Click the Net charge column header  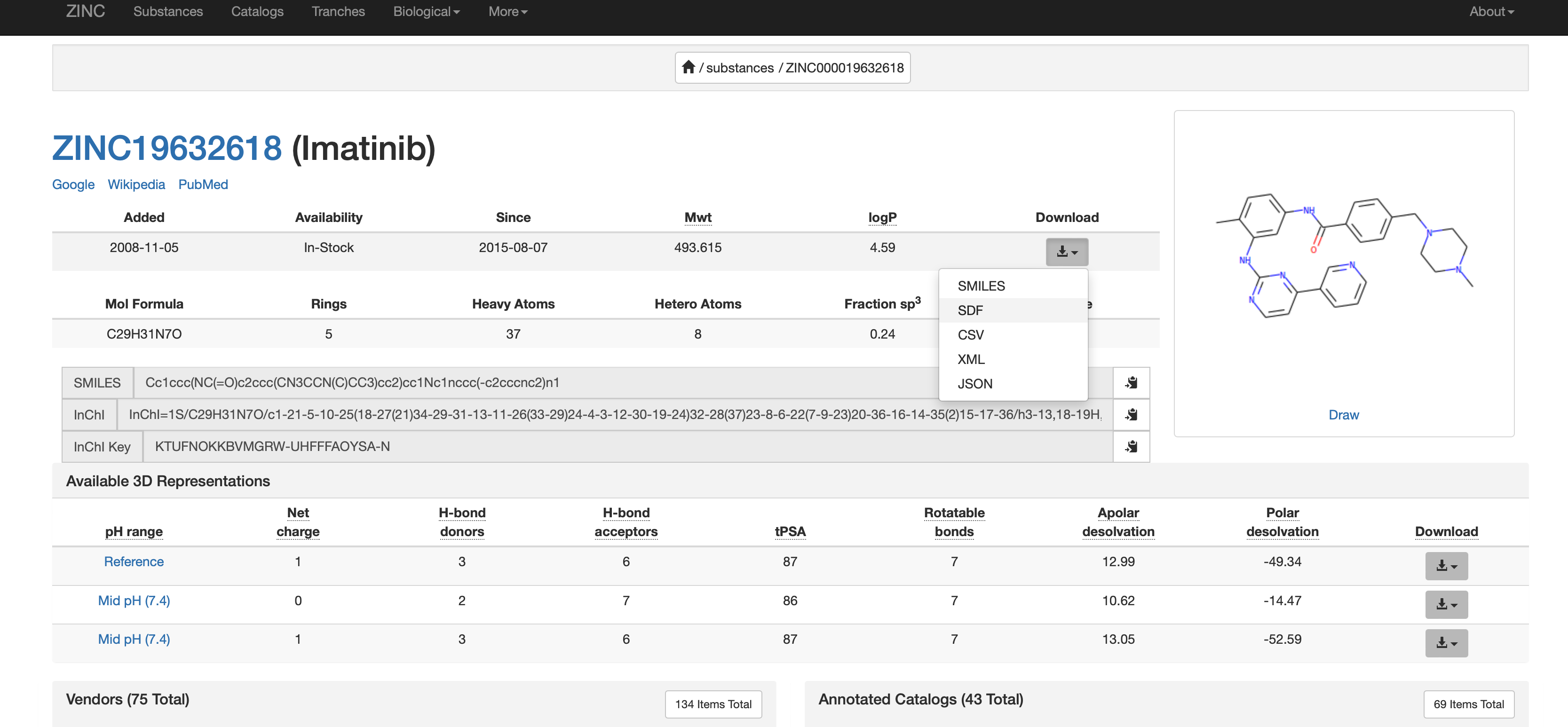coord(298,522)
